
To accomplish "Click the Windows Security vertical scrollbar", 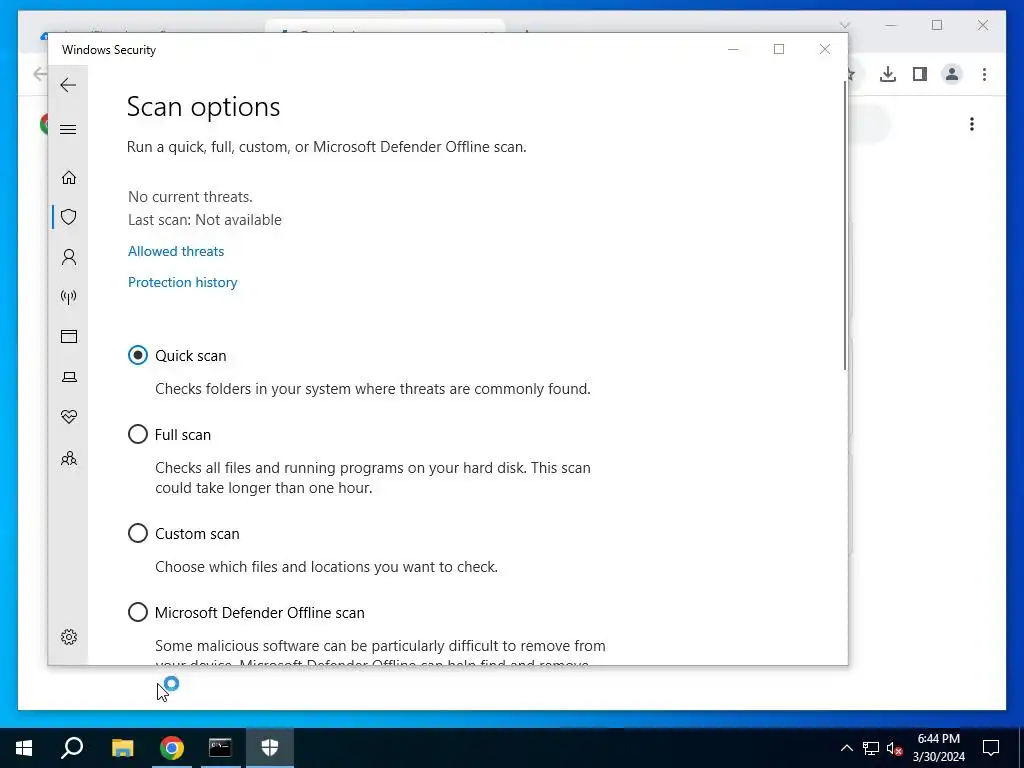I will 844,225.
